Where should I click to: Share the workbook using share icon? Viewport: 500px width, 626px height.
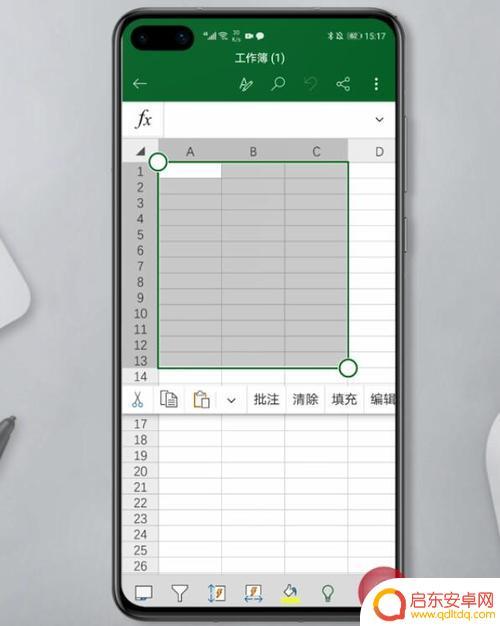click(343, 84)
